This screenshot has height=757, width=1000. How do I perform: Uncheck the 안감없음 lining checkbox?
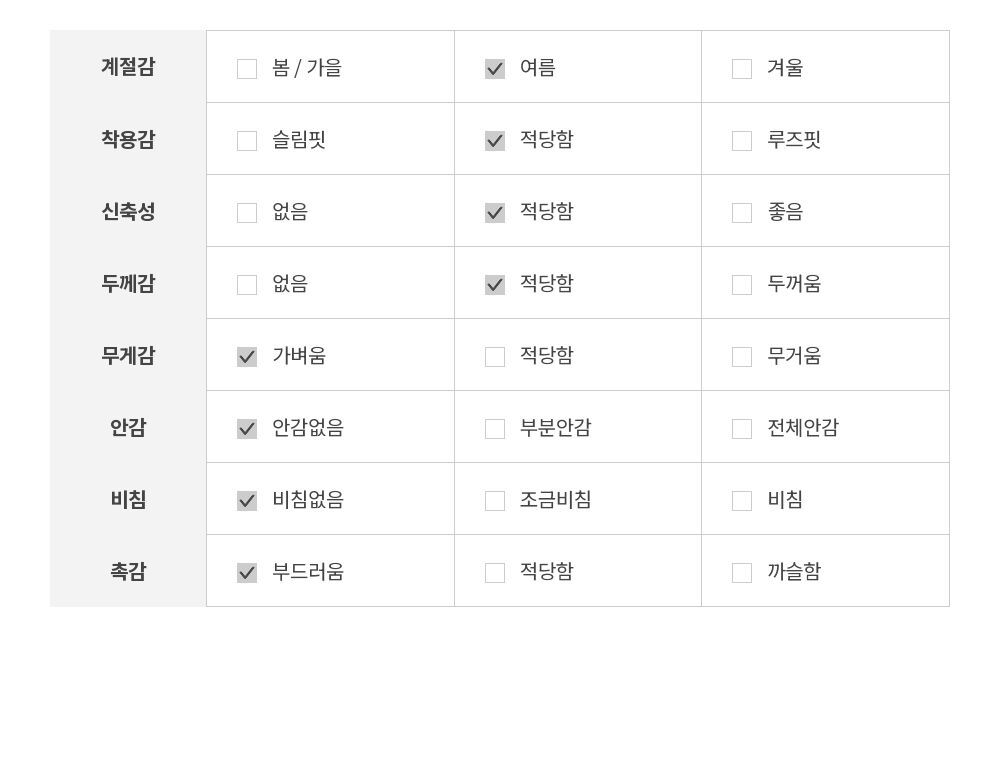tap(247, 429)
